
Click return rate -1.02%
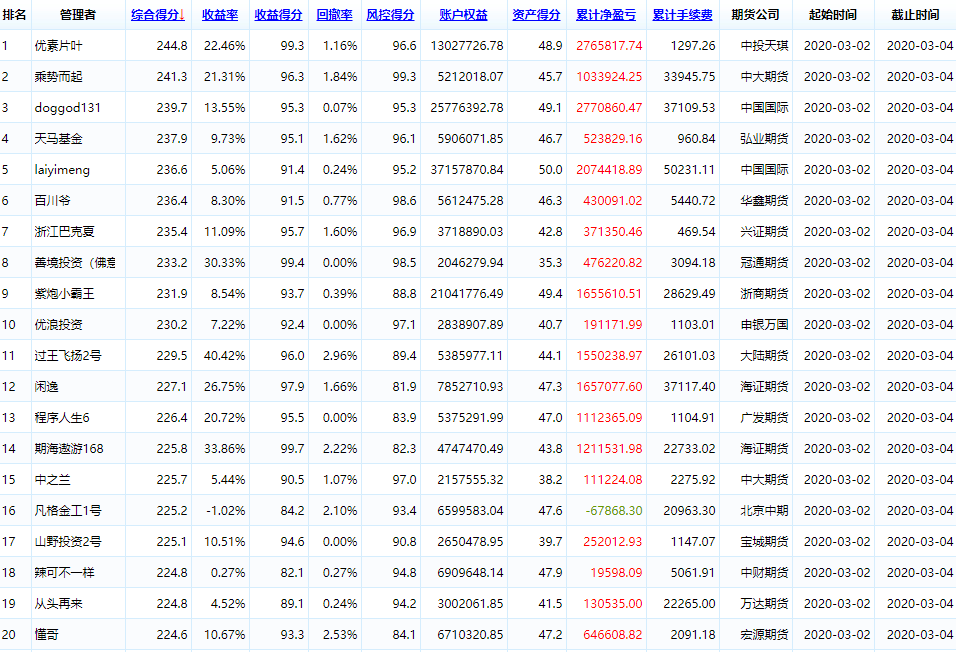[x=226, y=510]
